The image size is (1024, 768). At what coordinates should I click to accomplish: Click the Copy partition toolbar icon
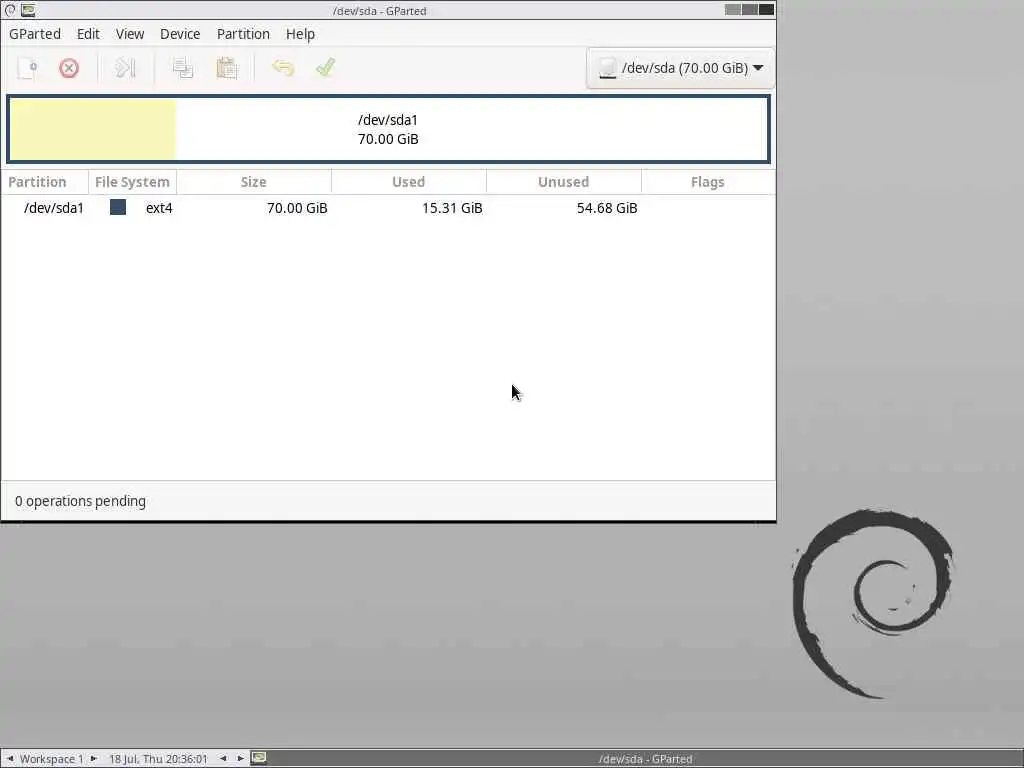[183, 68]
